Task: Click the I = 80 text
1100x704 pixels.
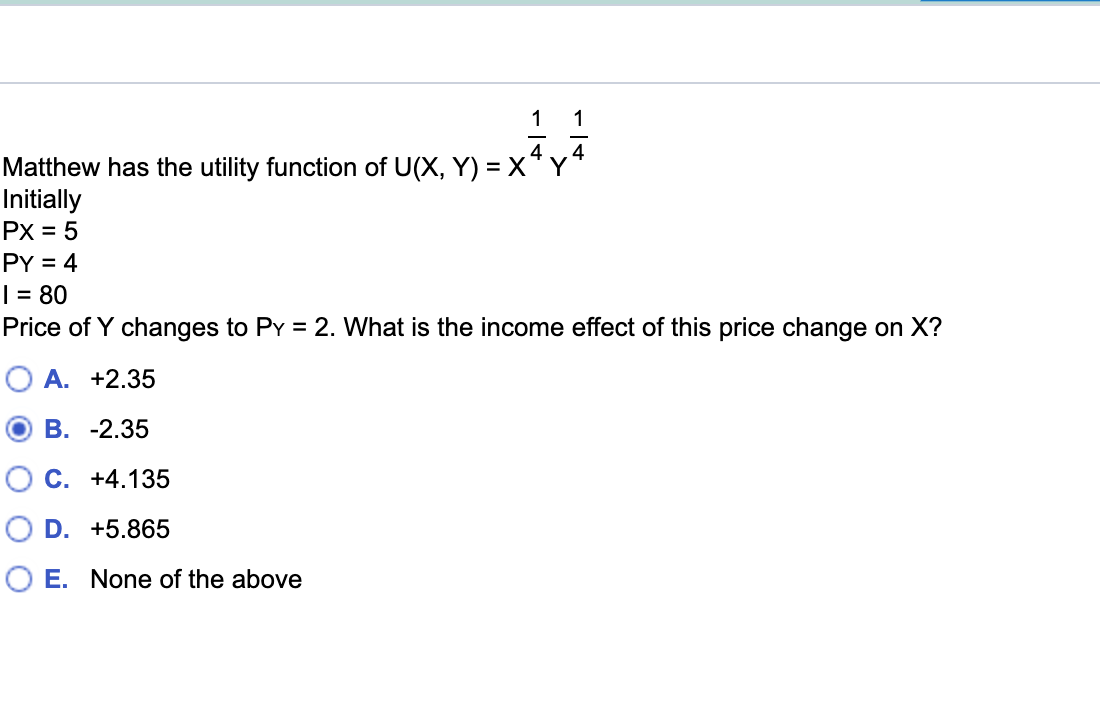Action: (33, 295)
